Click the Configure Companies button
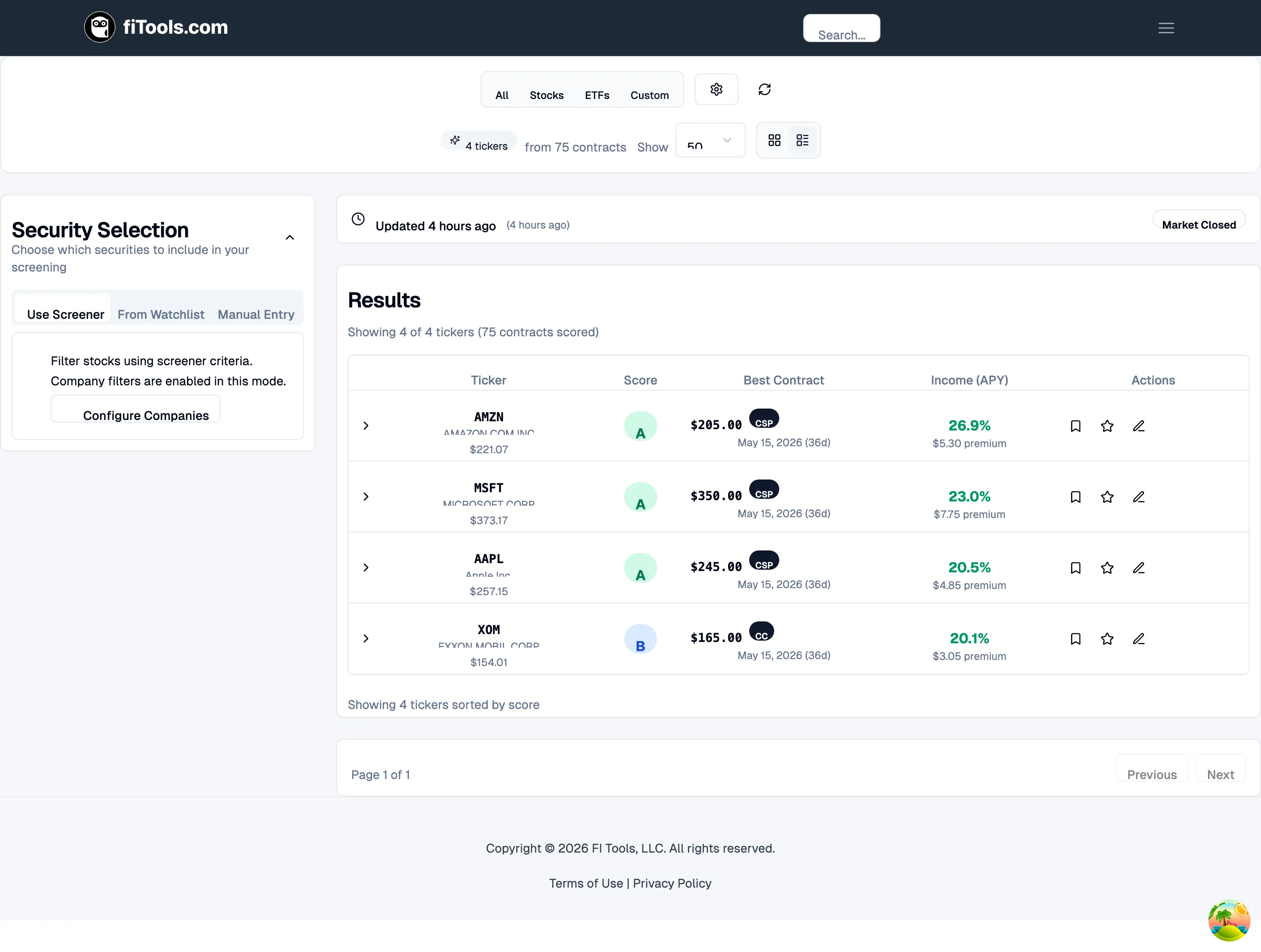 click(136, 409)
